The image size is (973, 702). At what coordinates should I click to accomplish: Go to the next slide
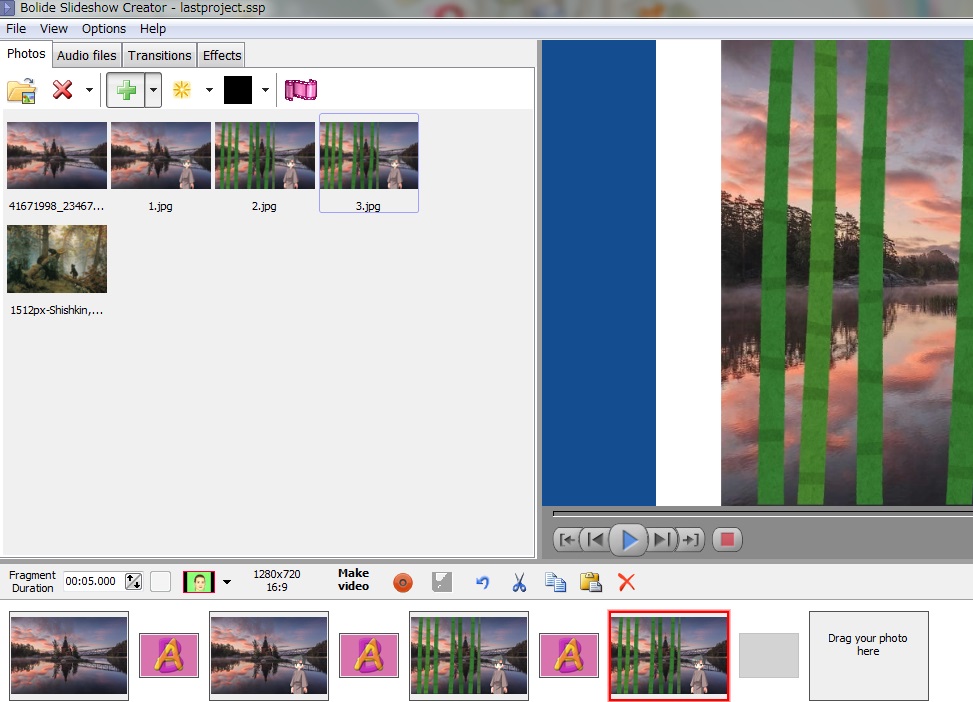point(661,539)
